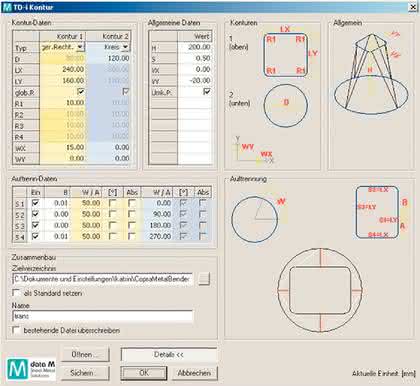The width and height of the screenshot is (420, 386).
Task: Close the TD-i Kontur dialog
Action: [413, 7]
